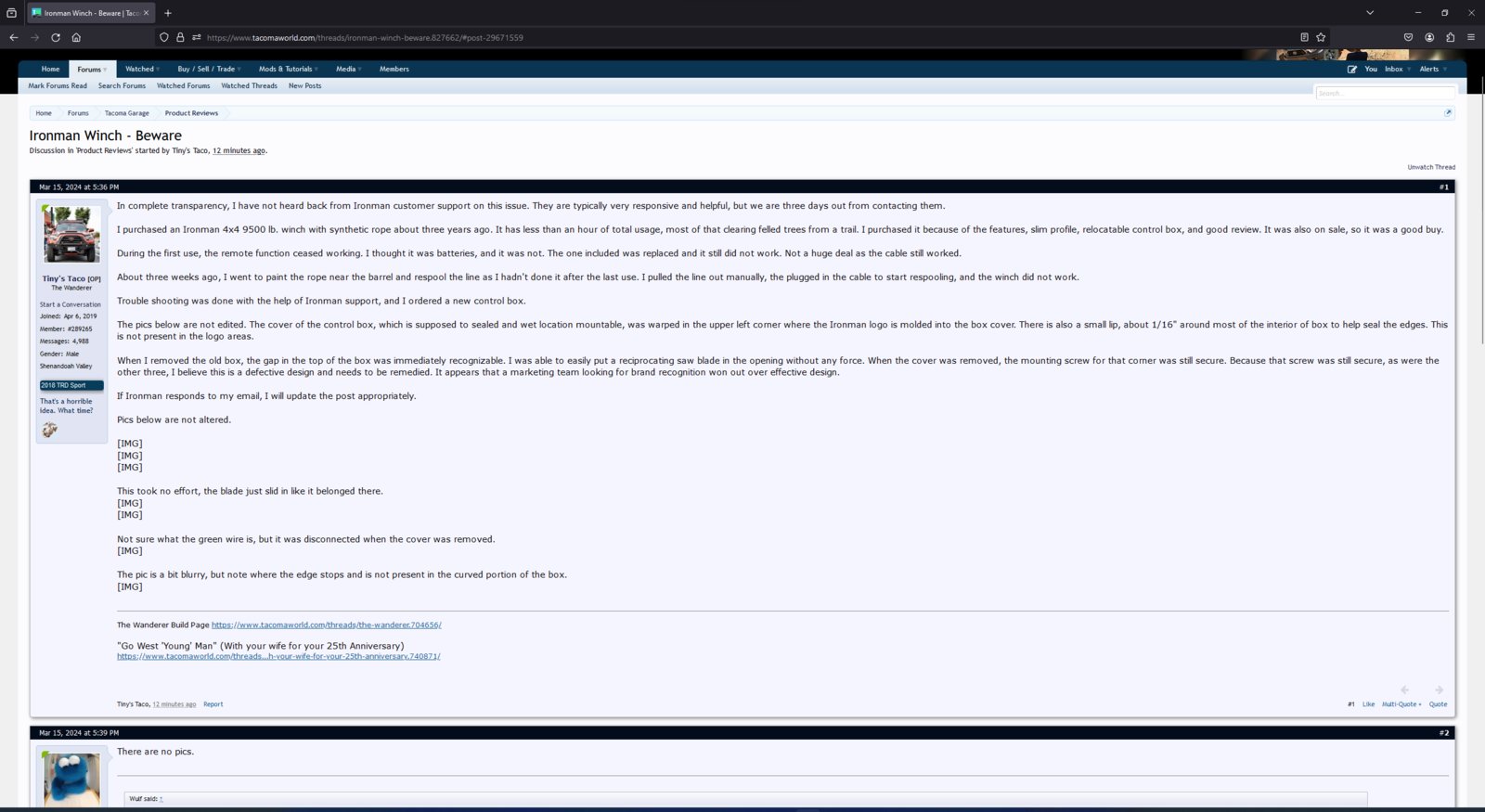1485x812 pixels.
Task: Open Search Forums sub-menu link
Action: click(x=122, y=85)
